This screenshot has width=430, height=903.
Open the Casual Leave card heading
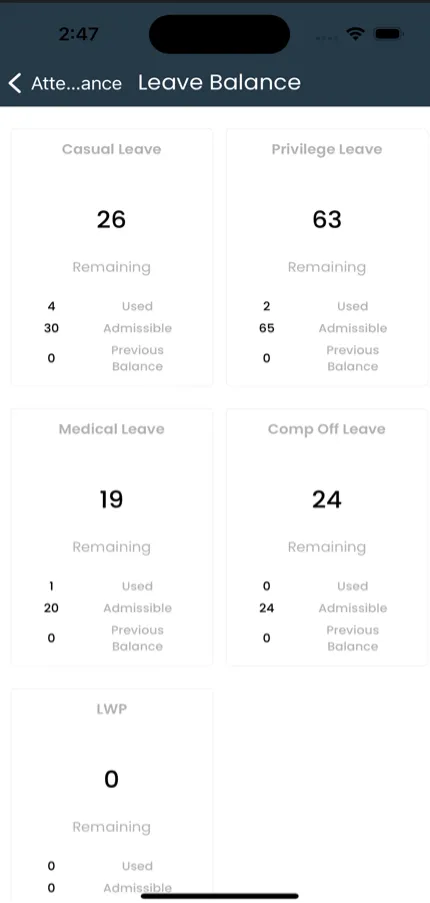click(x=112, y=149)
